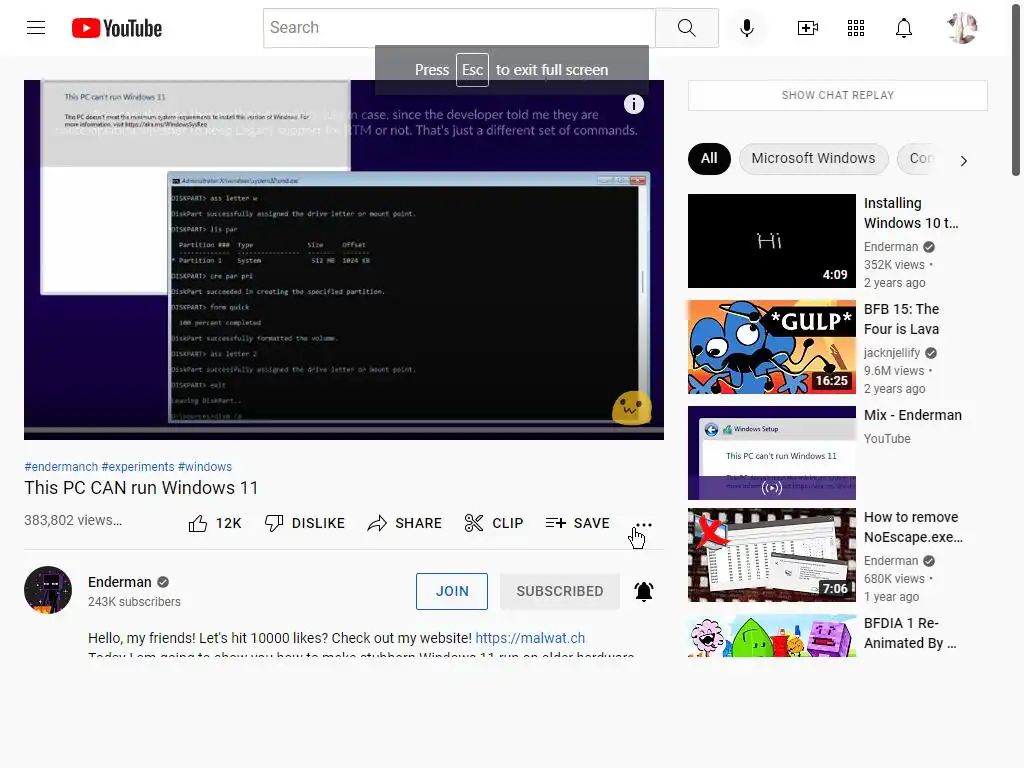Viewport: 1024px width, 768px height.
Task: Click the JOIN membership button
Action: coord(452,591)
